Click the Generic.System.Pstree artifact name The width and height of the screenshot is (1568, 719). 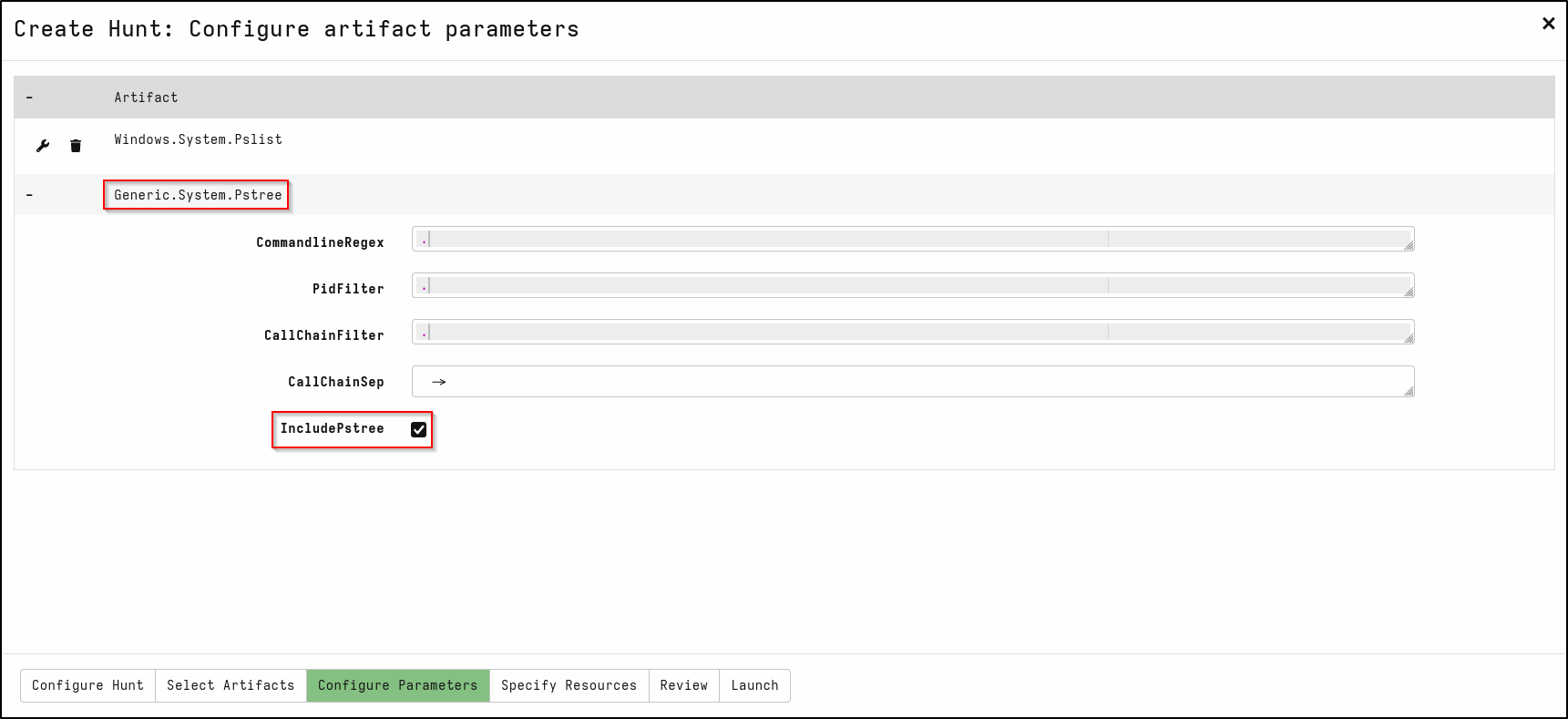click(198, 195)
